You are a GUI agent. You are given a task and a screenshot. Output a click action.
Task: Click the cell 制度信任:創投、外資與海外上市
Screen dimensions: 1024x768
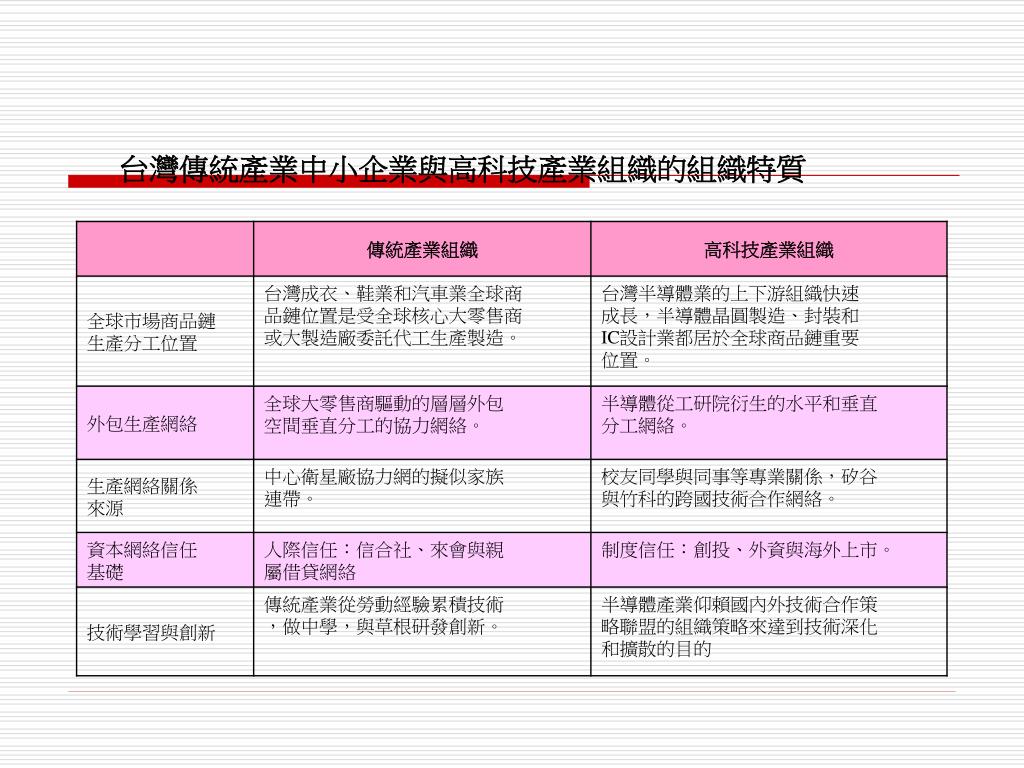(769, 560)
